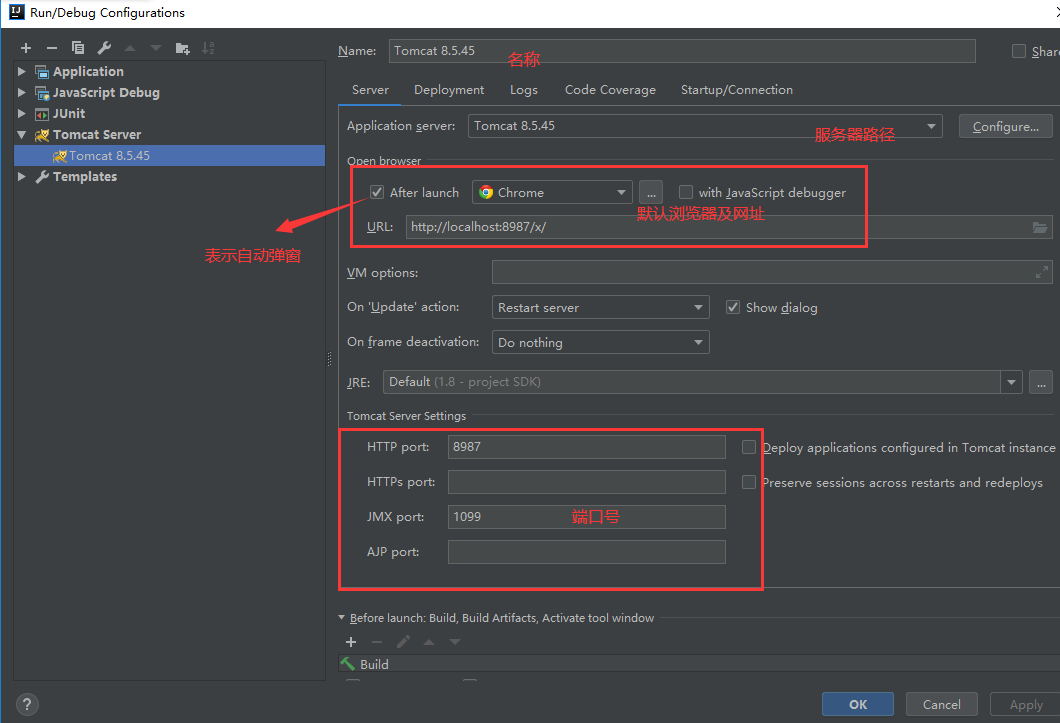The height and width of the screenshot is (723, 1060).
Task: Toggle After launch checkbox
Action: pos(377,193)
